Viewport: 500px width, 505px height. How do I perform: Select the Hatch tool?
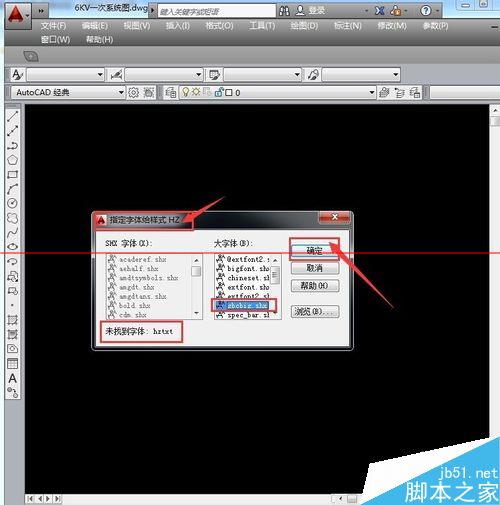pos(12,320)
